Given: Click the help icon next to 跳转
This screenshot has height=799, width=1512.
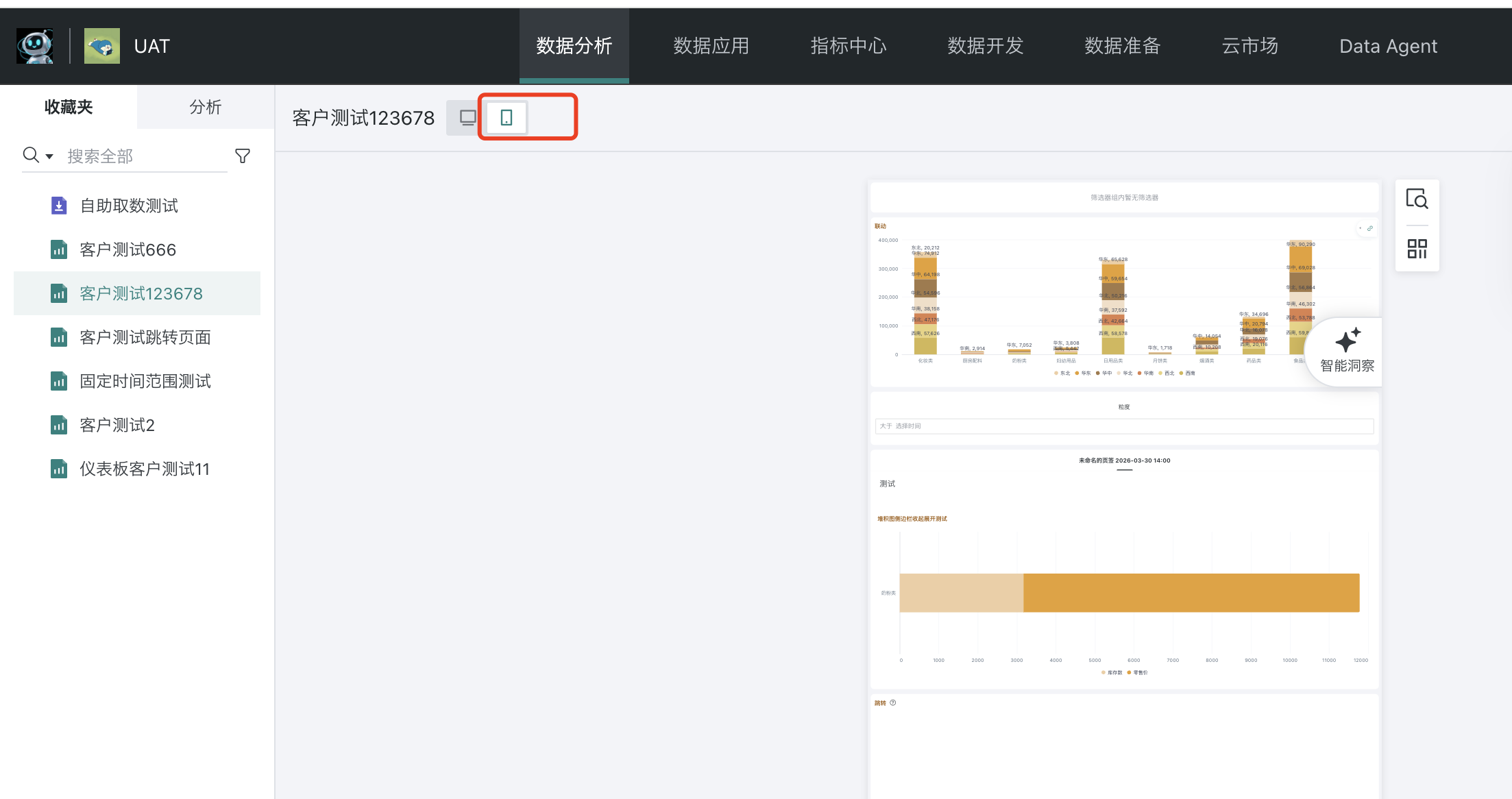Looking at the screenshot, I should click(893, 702).
